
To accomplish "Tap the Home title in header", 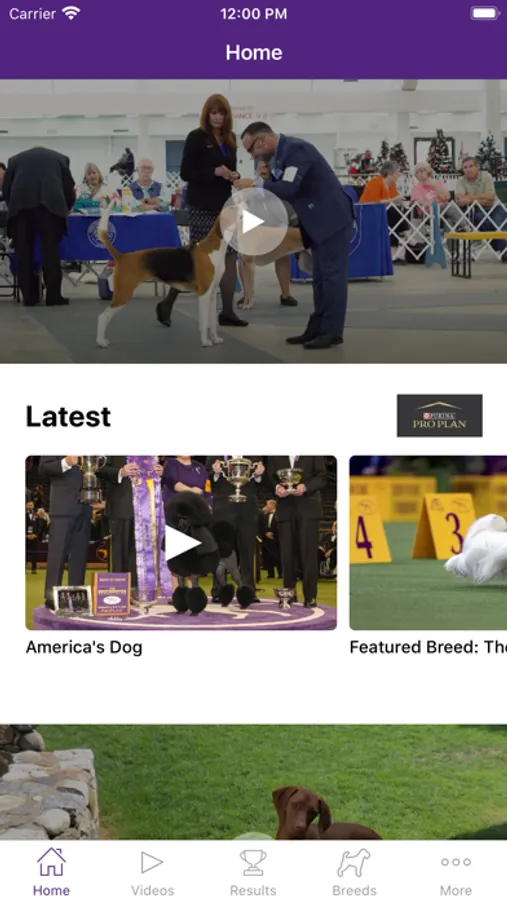I will point(254,53).
